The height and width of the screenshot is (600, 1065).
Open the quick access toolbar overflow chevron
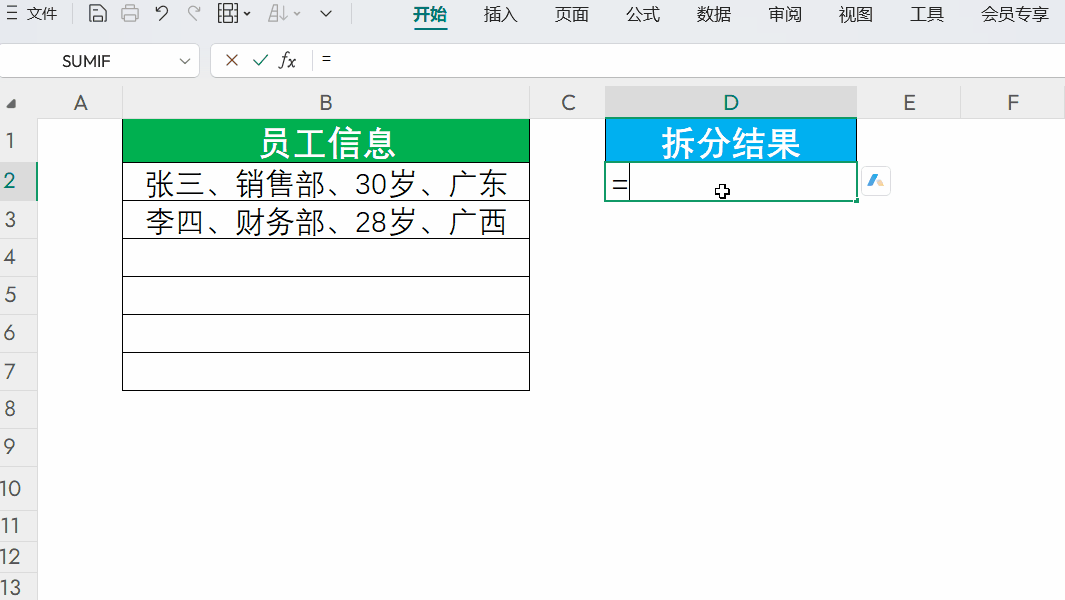coord(326,14)
